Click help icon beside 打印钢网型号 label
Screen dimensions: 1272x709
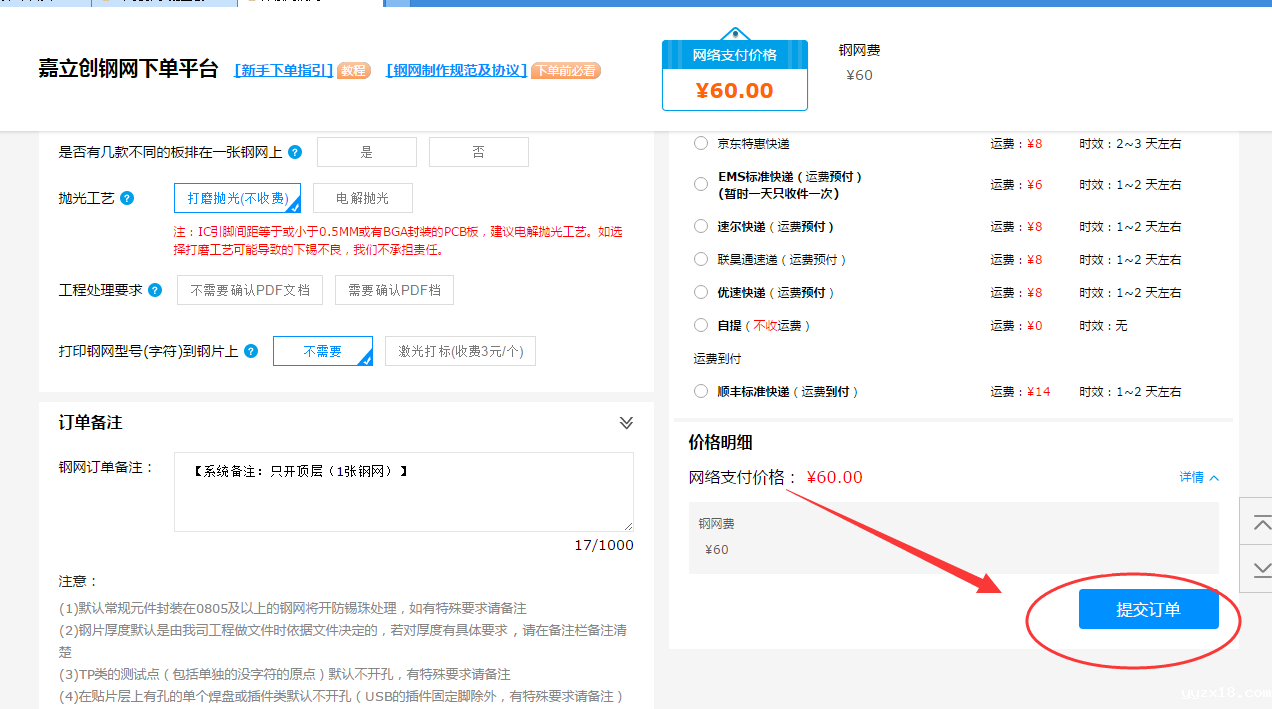click(x=251, y=351)
